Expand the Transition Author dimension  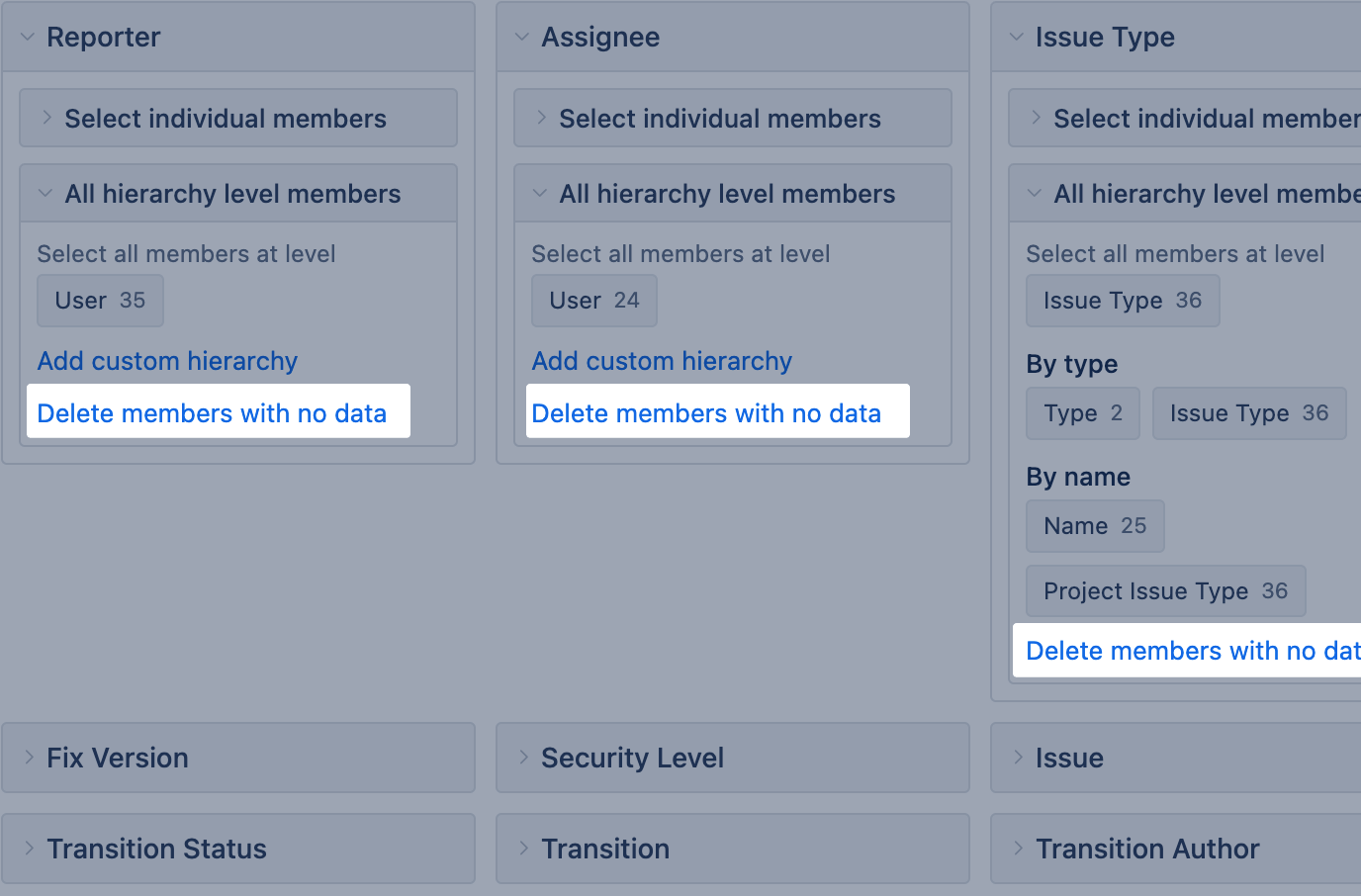[1146, 849]
